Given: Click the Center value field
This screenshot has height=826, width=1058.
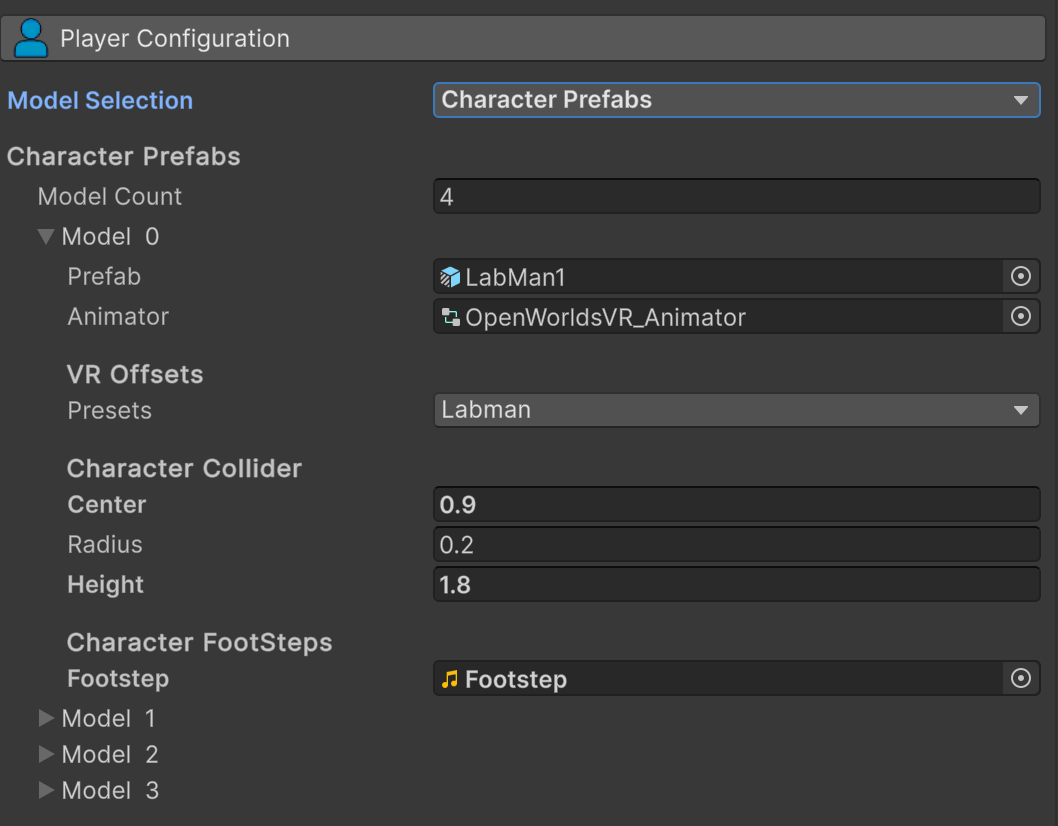Looking at the screenshot, I should click(736, 505).
